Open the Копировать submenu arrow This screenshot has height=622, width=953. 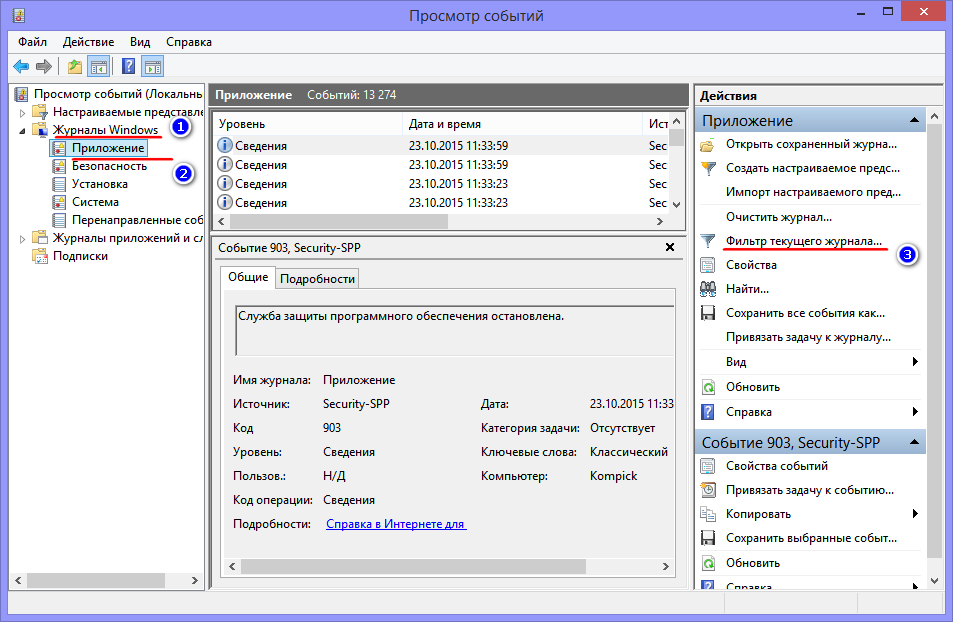pyautogui.click(x=915, y=514)
